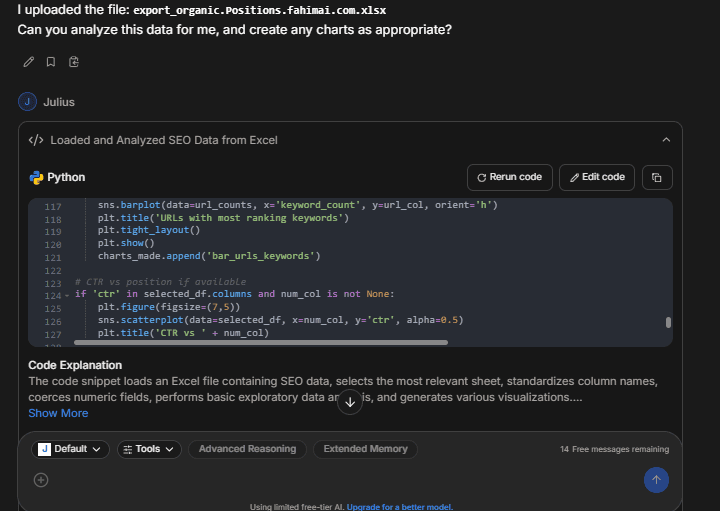The width and height of the screenshot is (720, 511).
Task: Click code line 117 with sns.barplot
Action: pos(298,205)
